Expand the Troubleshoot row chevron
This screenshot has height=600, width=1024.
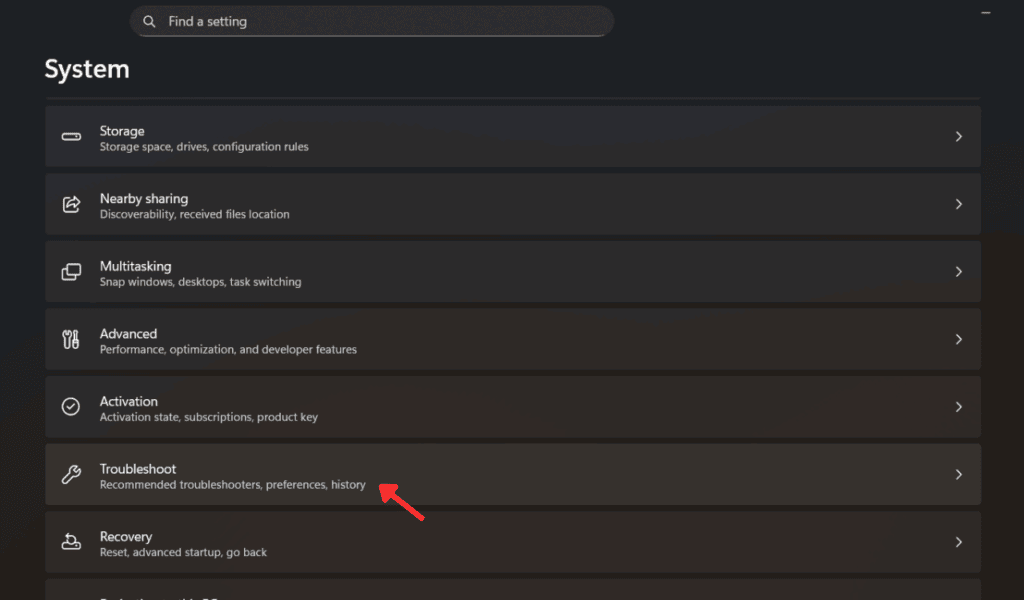point(959,475)
